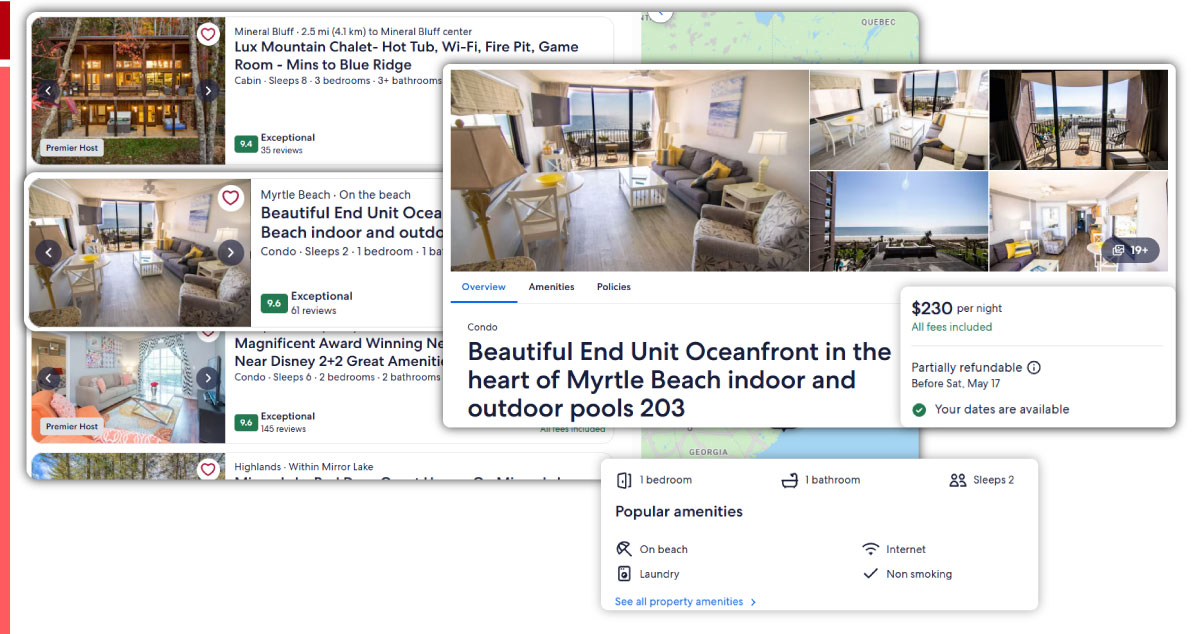
Task: Show previous photo of Lux Mountain Chalet
Action: pos(48,91)
